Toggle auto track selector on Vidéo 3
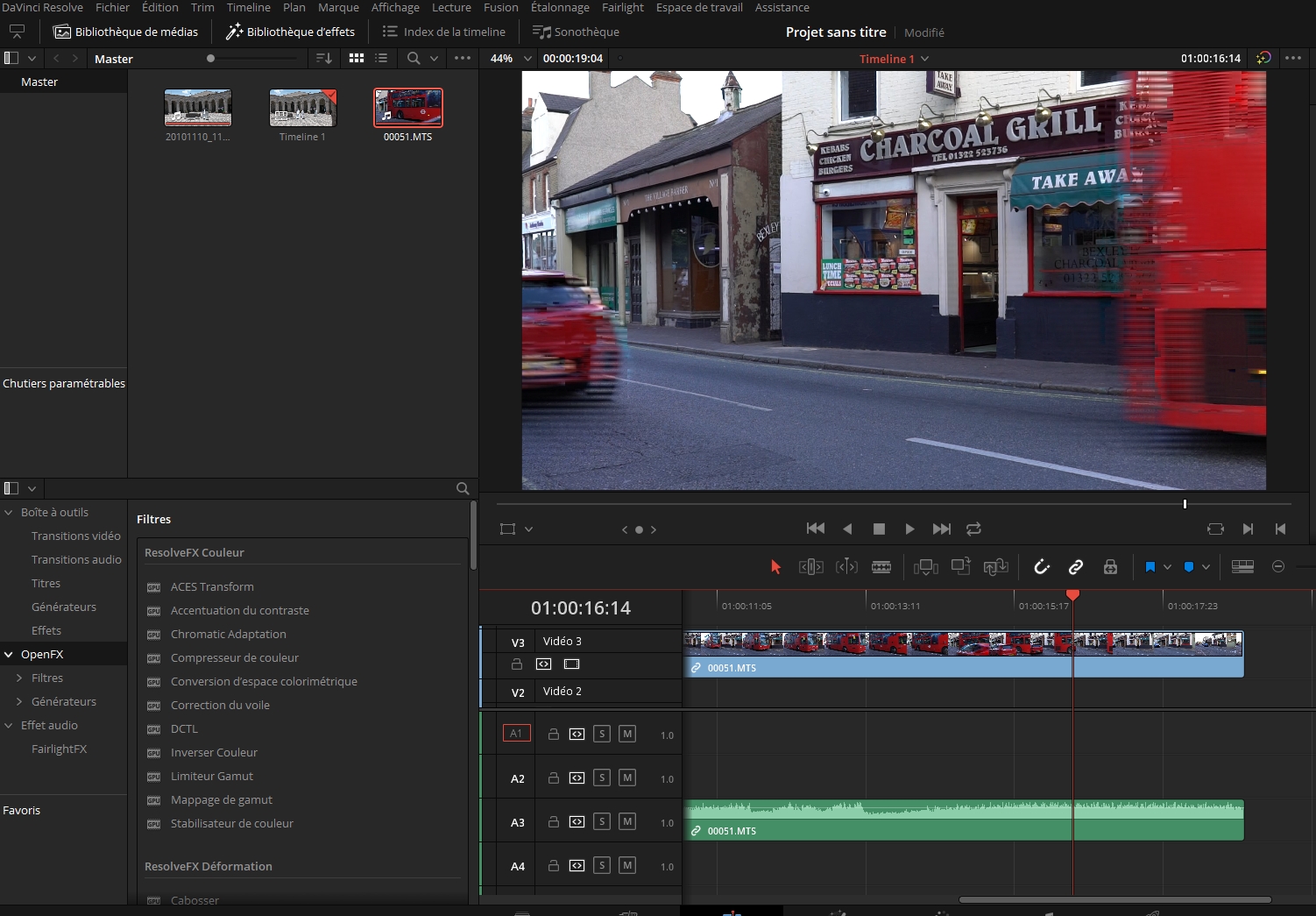Viewport: 1316px width, 916px height. coord(544,664)
